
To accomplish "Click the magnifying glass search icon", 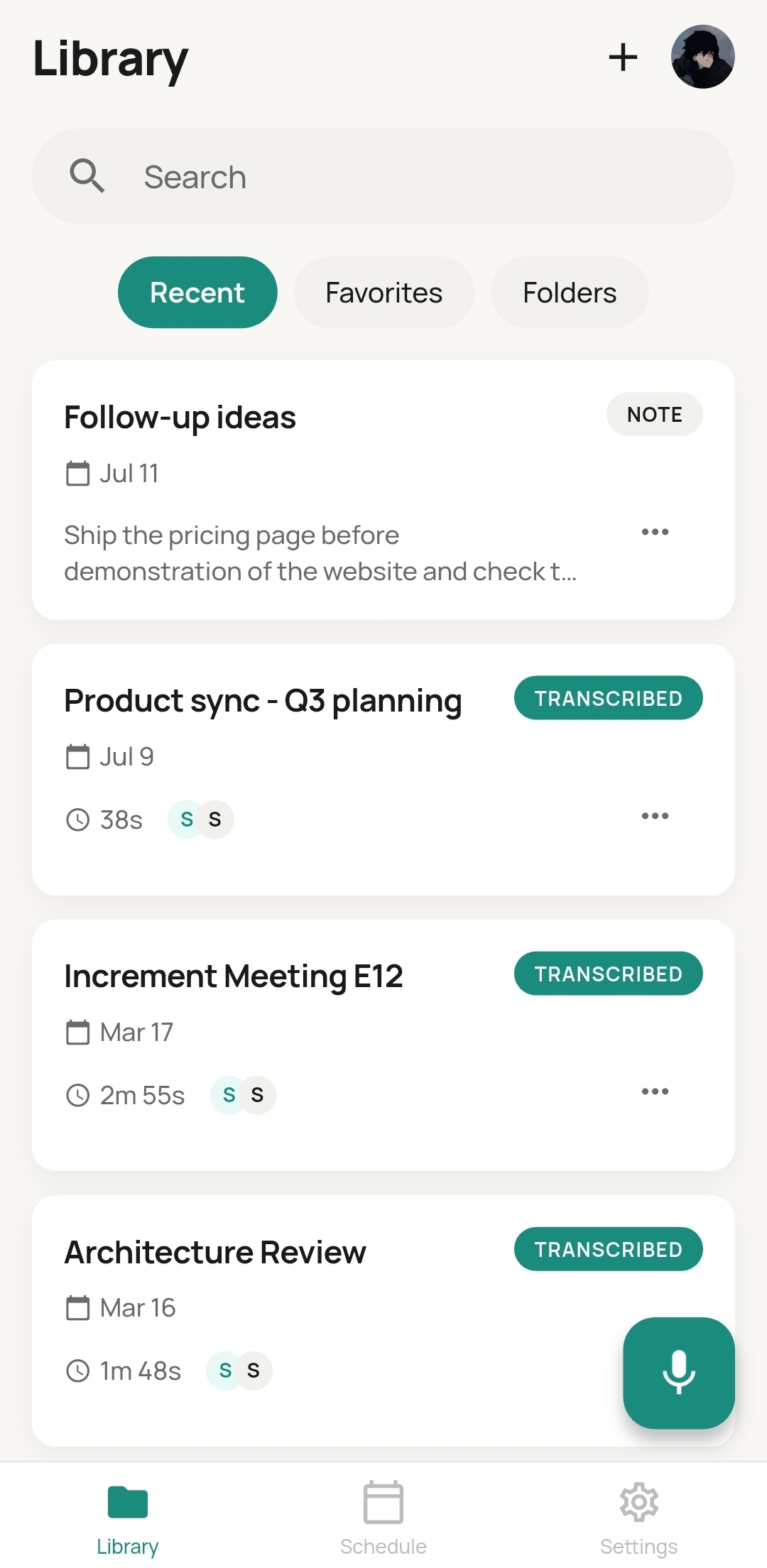I will (x=87, y=176).
